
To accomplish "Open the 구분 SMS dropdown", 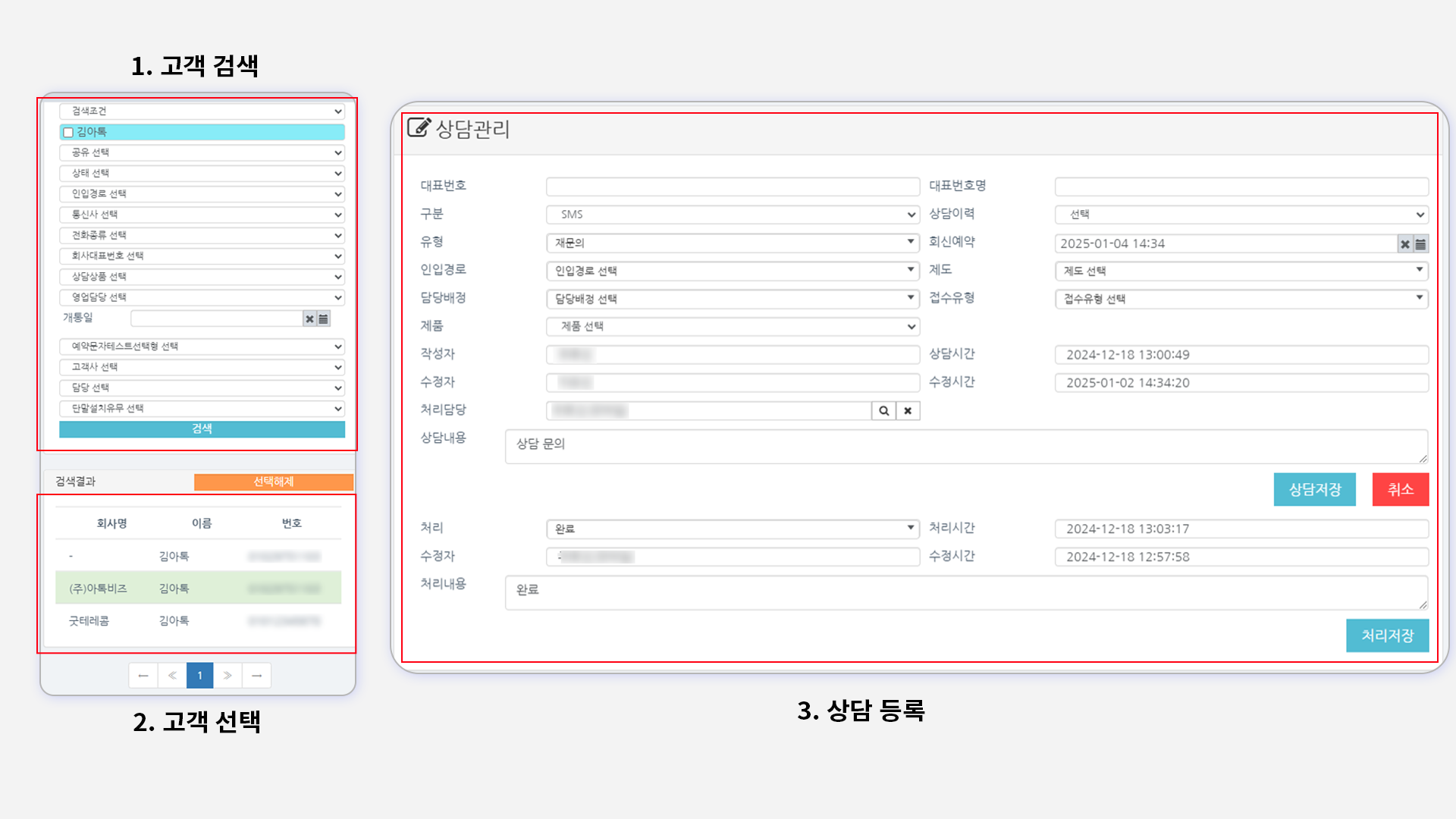I will [733, 215].
